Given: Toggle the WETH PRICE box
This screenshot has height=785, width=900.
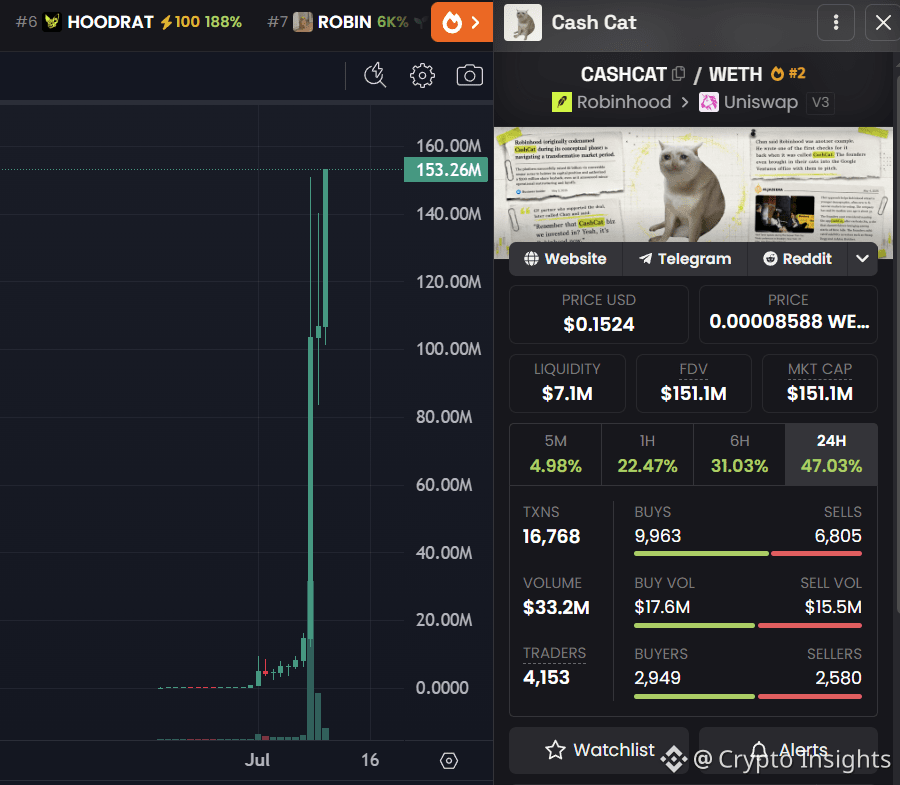Looking at the screenshot, I should [x=788, y=314].
